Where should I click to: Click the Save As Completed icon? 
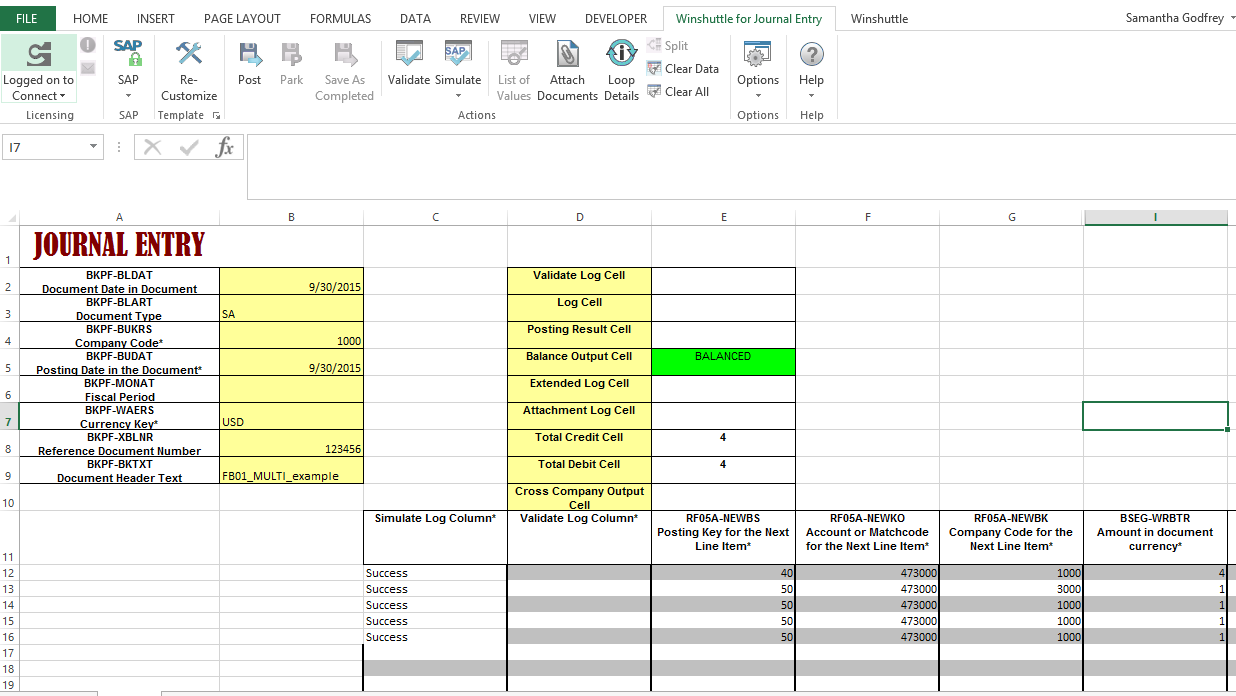344,53
